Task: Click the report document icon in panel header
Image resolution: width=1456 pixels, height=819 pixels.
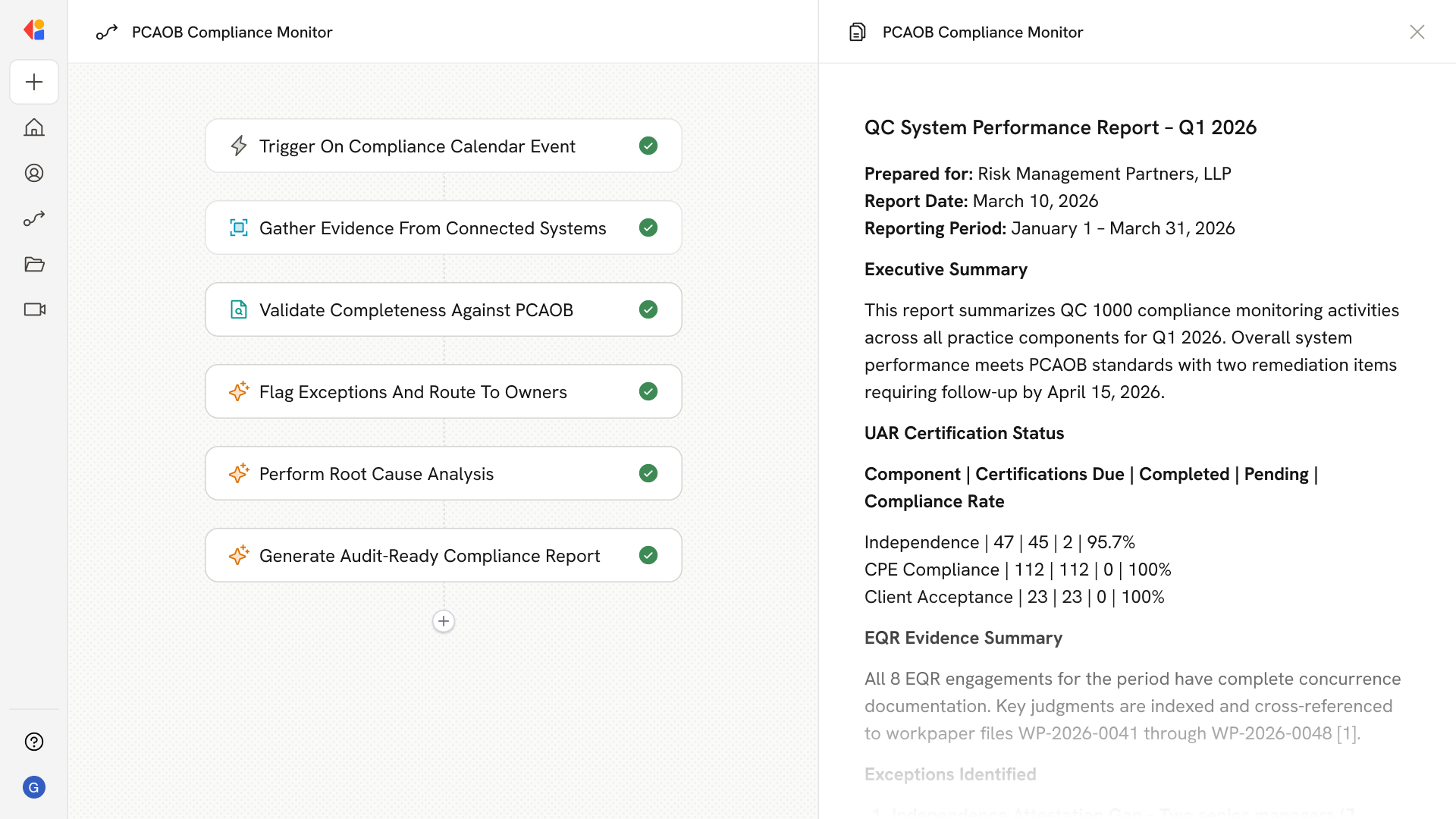Action: click(857, 32)
